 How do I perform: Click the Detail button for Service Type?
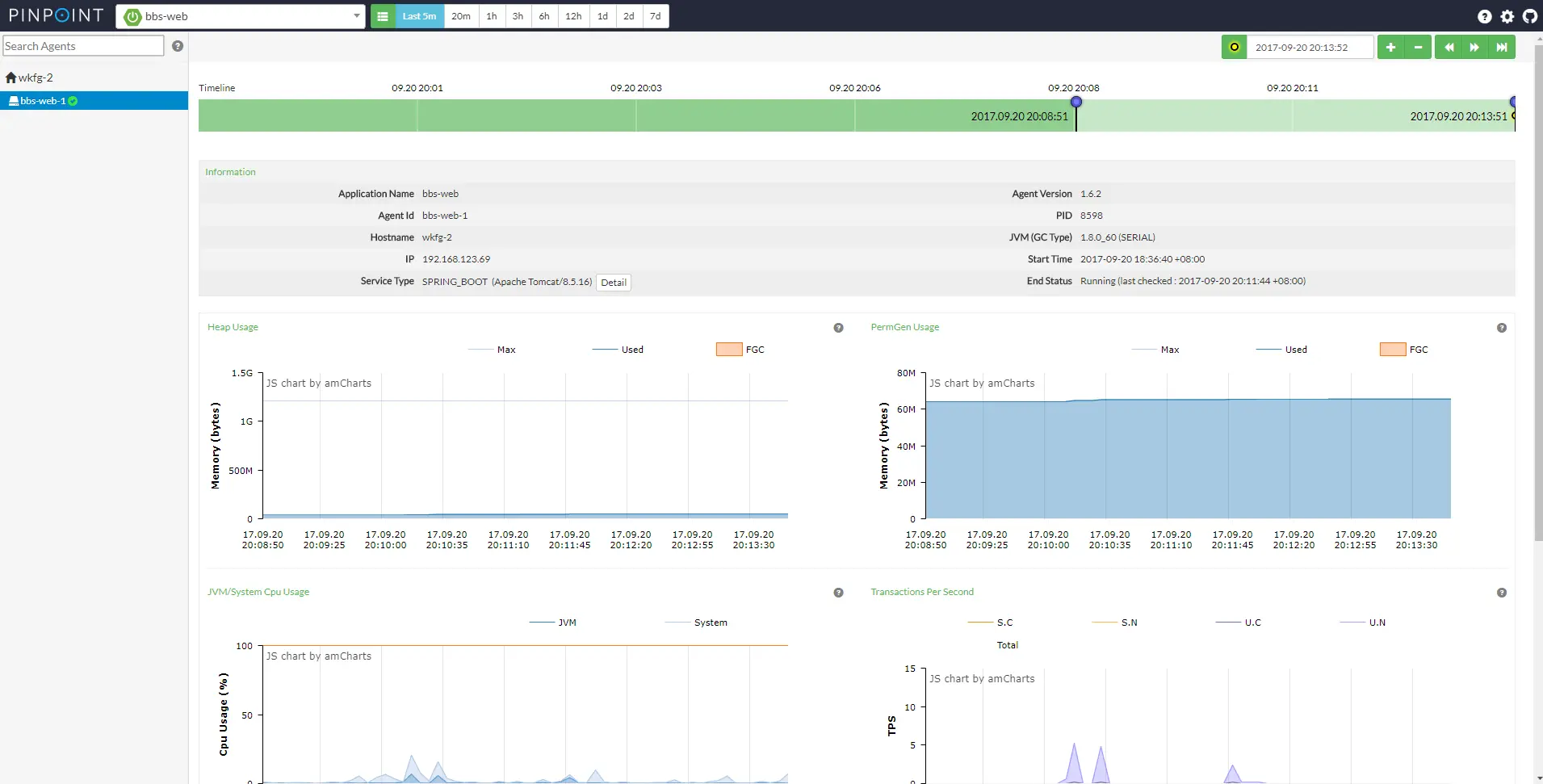click(x=614, y=283)
